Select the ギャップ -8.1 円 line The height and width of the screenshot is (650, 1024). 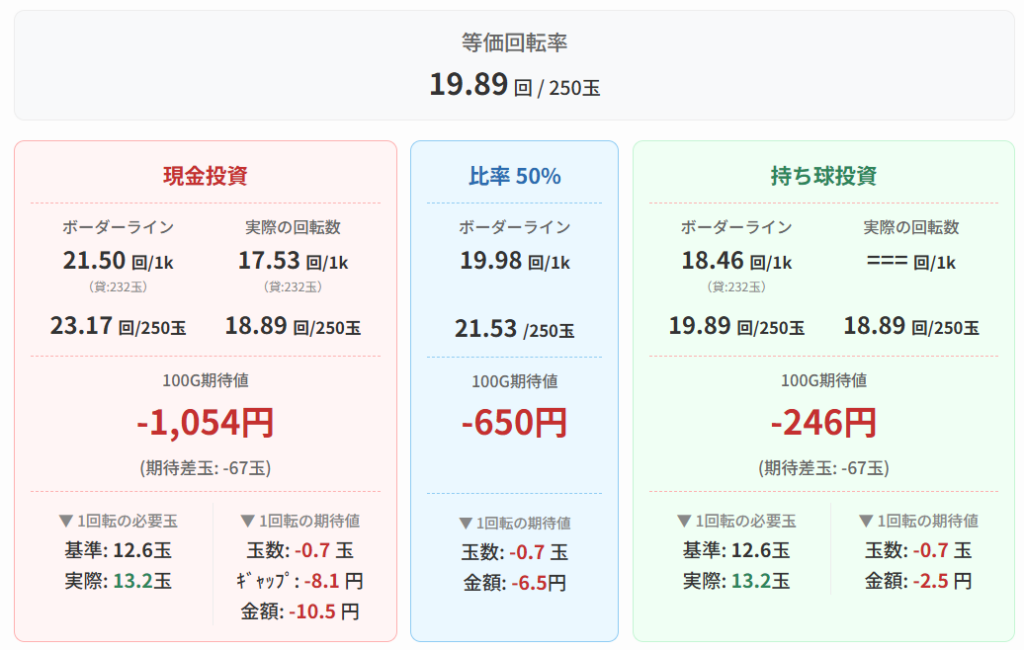tap(301, 581)
